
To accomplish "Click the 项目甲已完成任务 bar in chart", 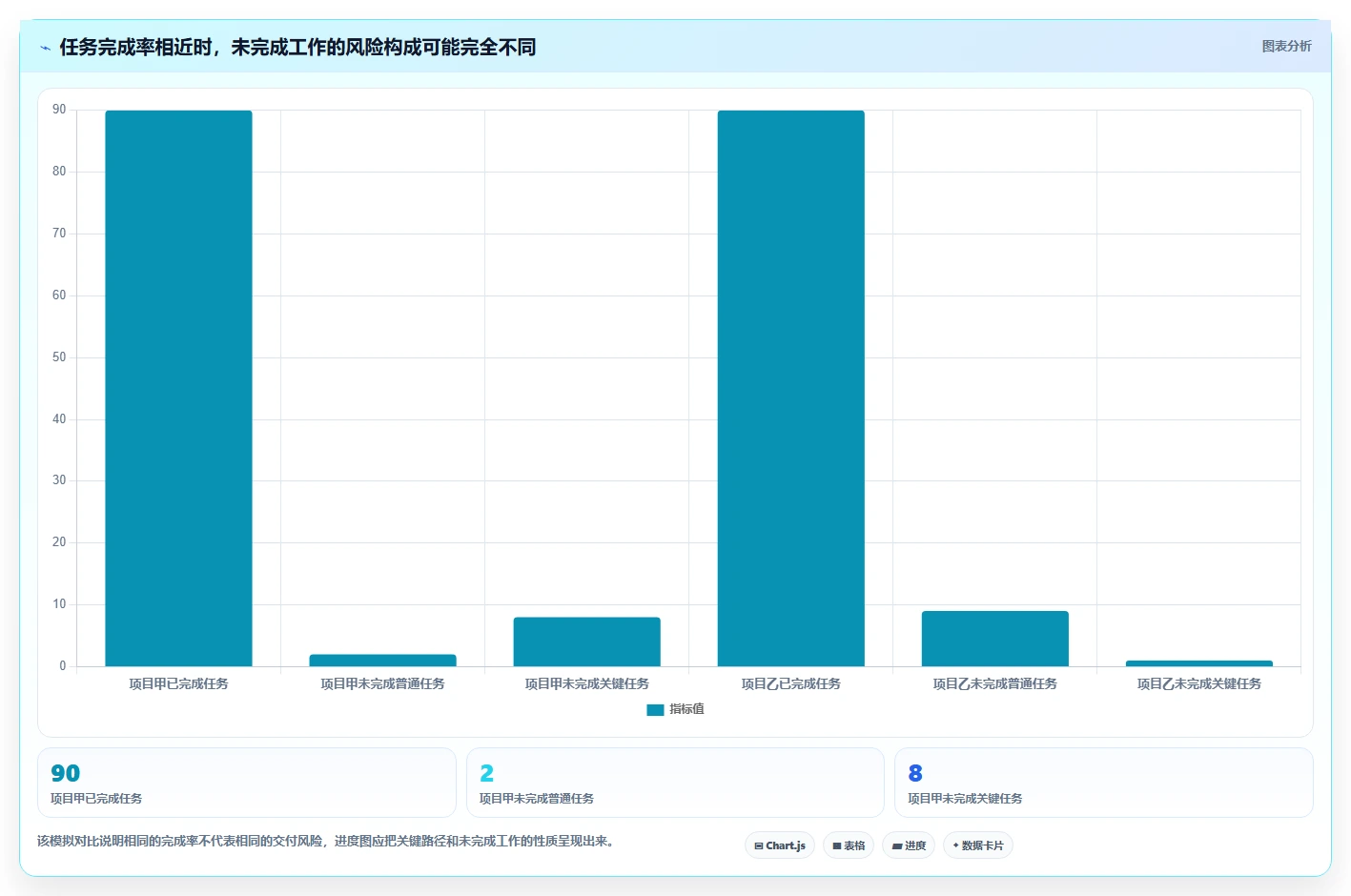I will [x=178, y=388].
